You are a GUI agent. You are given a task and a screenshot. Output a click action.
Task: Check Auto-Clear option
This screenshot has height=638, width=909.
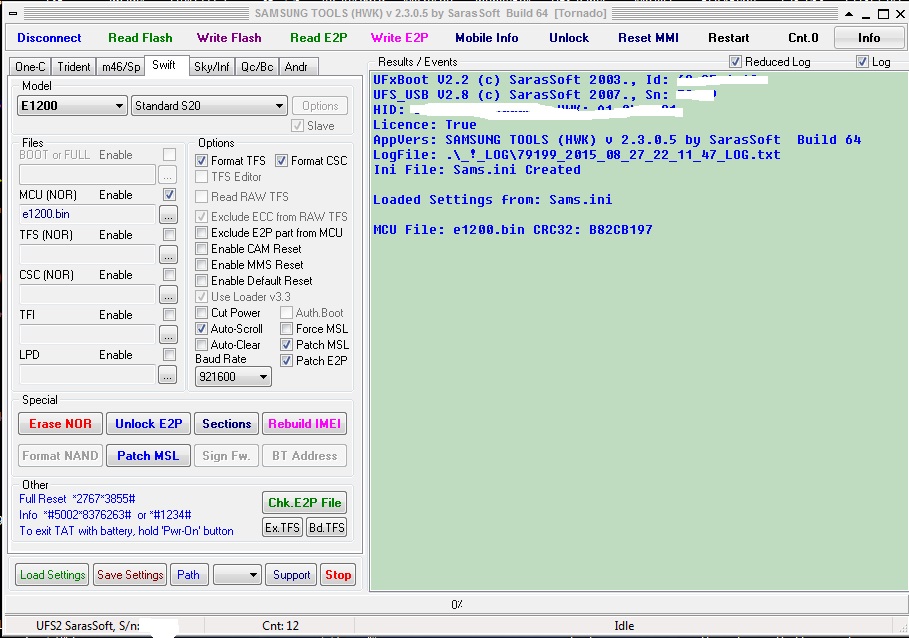coord(201,345)
